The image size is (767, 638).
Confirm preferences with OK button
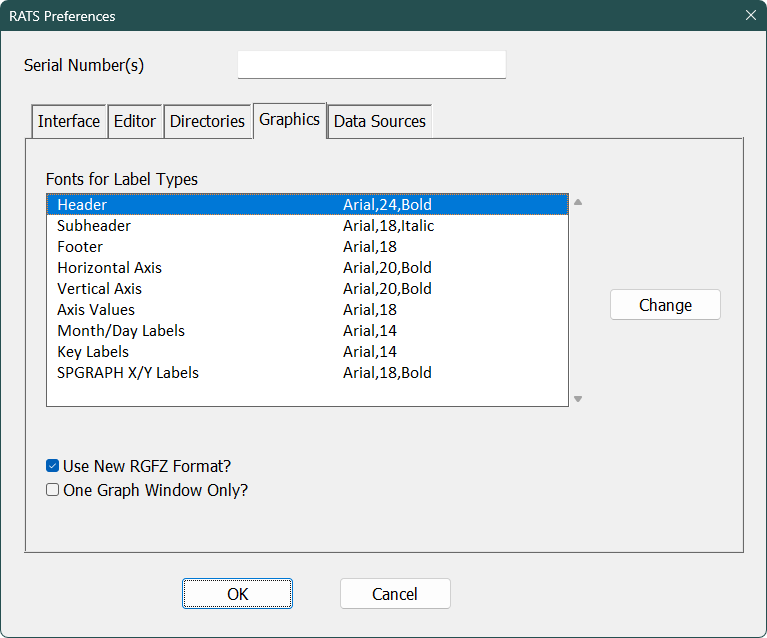pos(237,593)
